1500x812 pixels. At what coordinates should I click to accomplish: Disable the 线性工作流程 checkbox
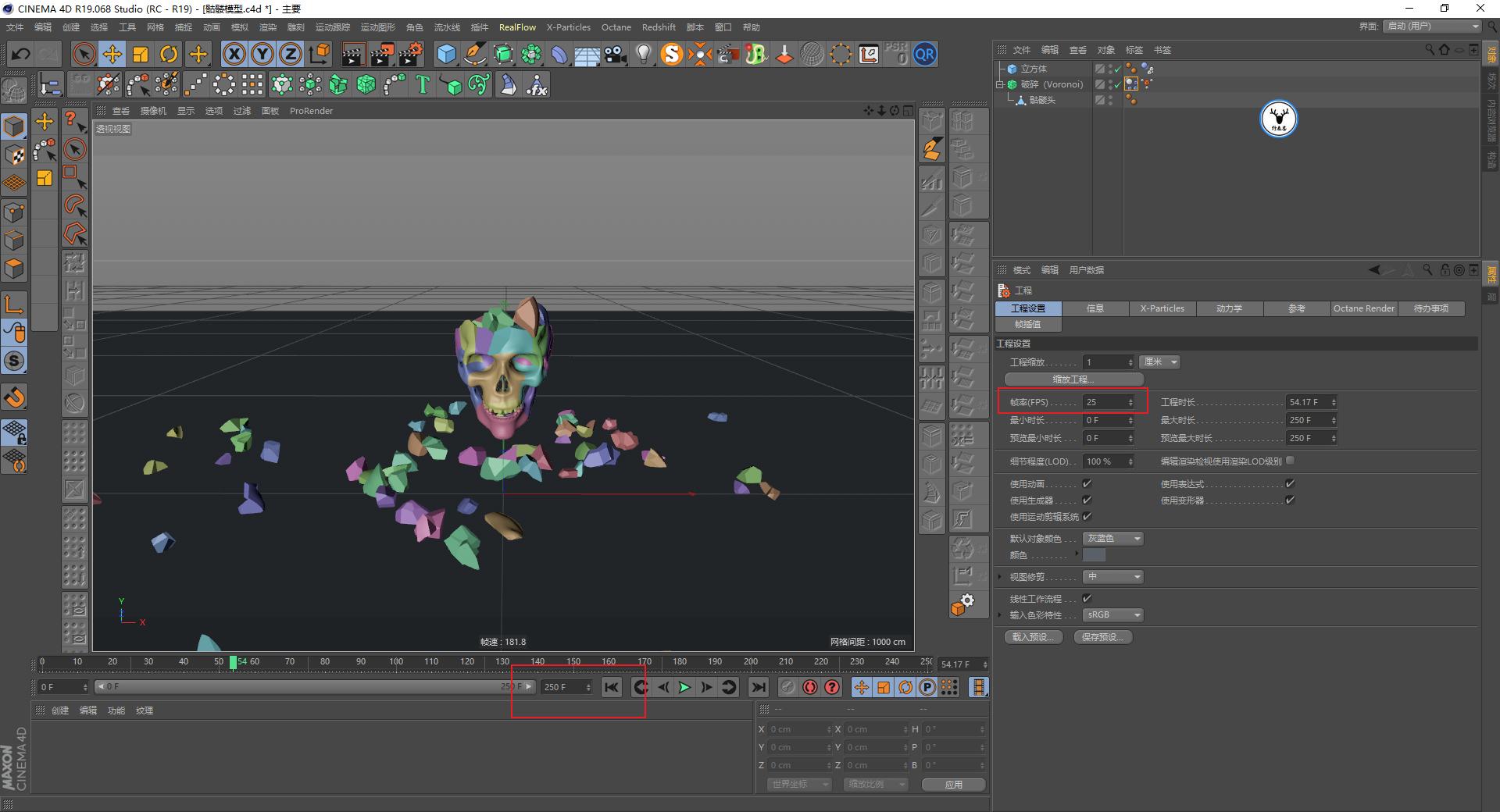coord(1087,599)
